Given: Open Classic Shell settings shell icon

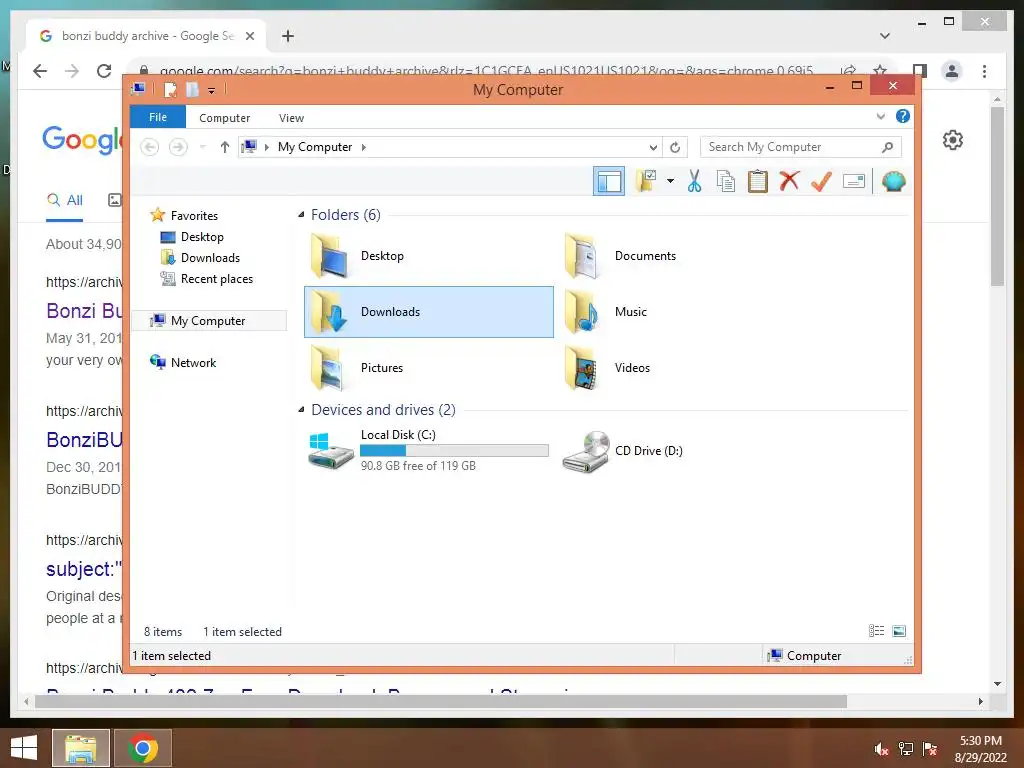Looking at the screenshot, I should pyautogui.click(x=893, y=181).
